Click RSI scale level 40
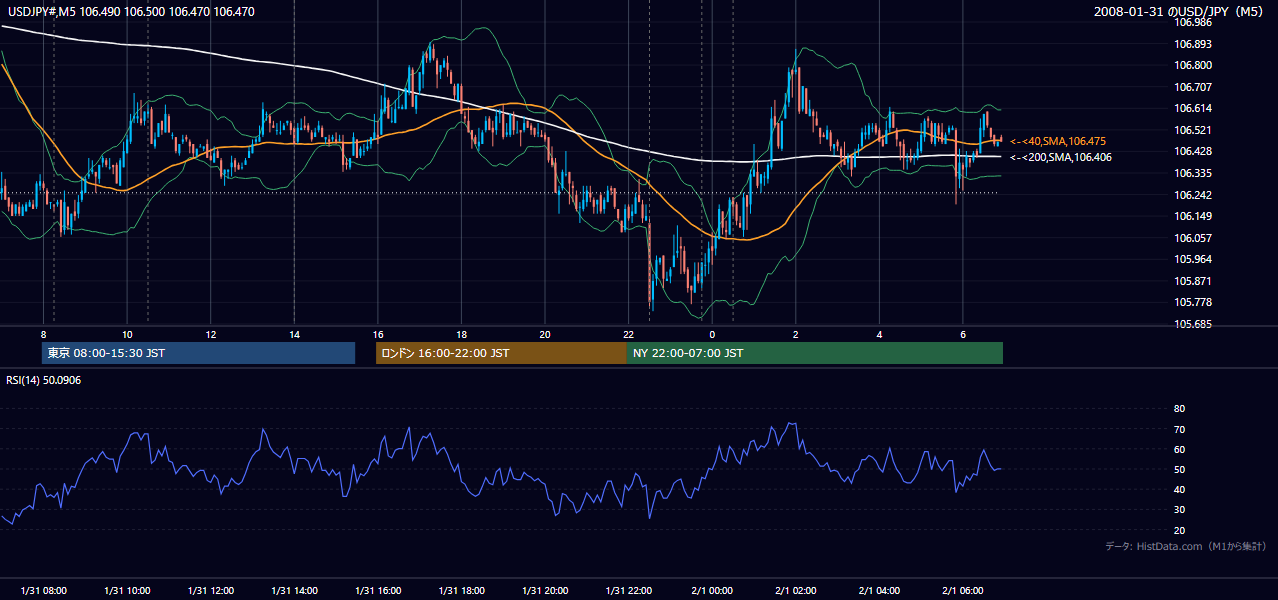 [x=1179, y=489]
